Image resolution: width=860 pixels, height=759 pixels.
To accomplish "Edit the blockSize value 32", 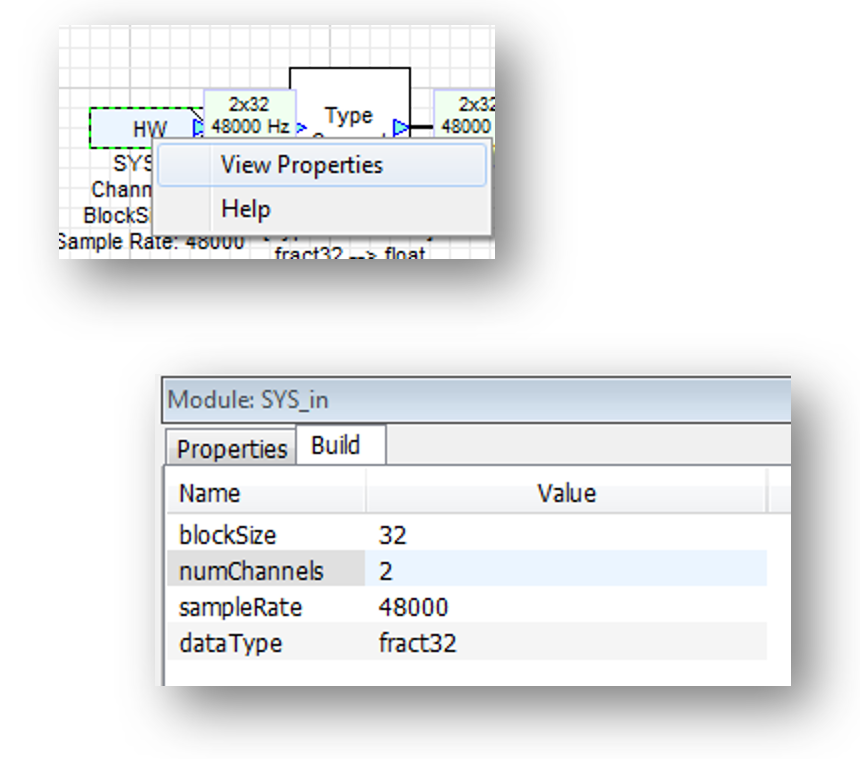I will click(566, 535).
